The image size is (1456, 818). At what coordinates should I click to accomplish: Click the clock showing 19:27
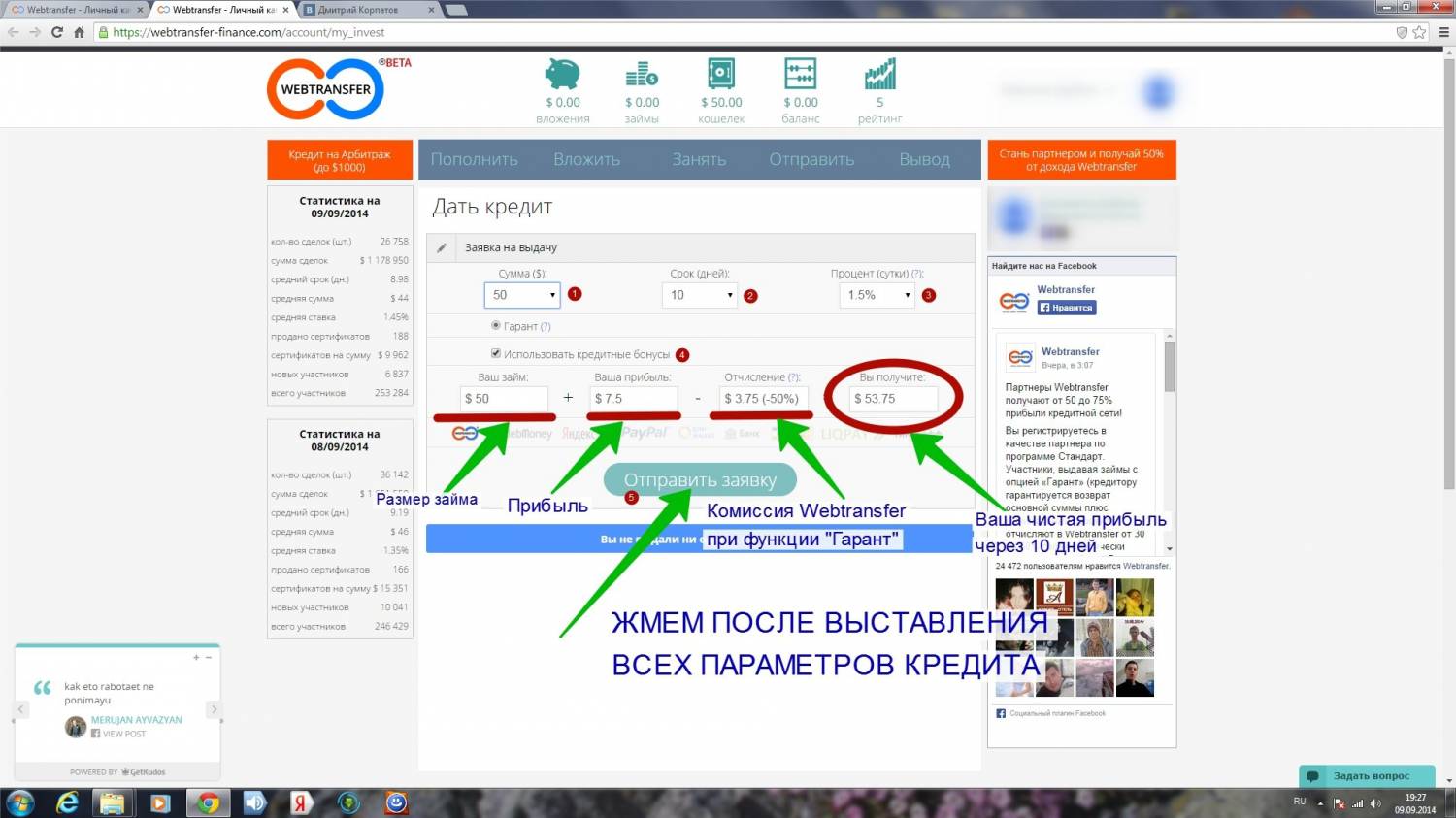click(1415, 798)
